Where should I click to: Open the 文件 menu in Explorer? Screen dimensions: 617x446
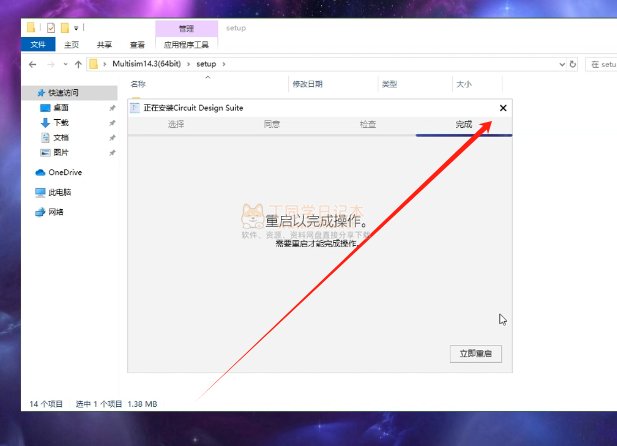[x=39, y=45]
